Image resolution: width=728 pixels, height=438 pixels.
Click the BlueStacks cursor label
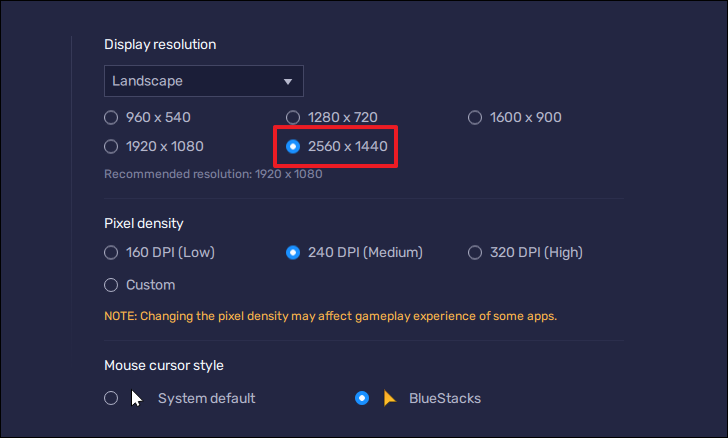coord(445,399)
